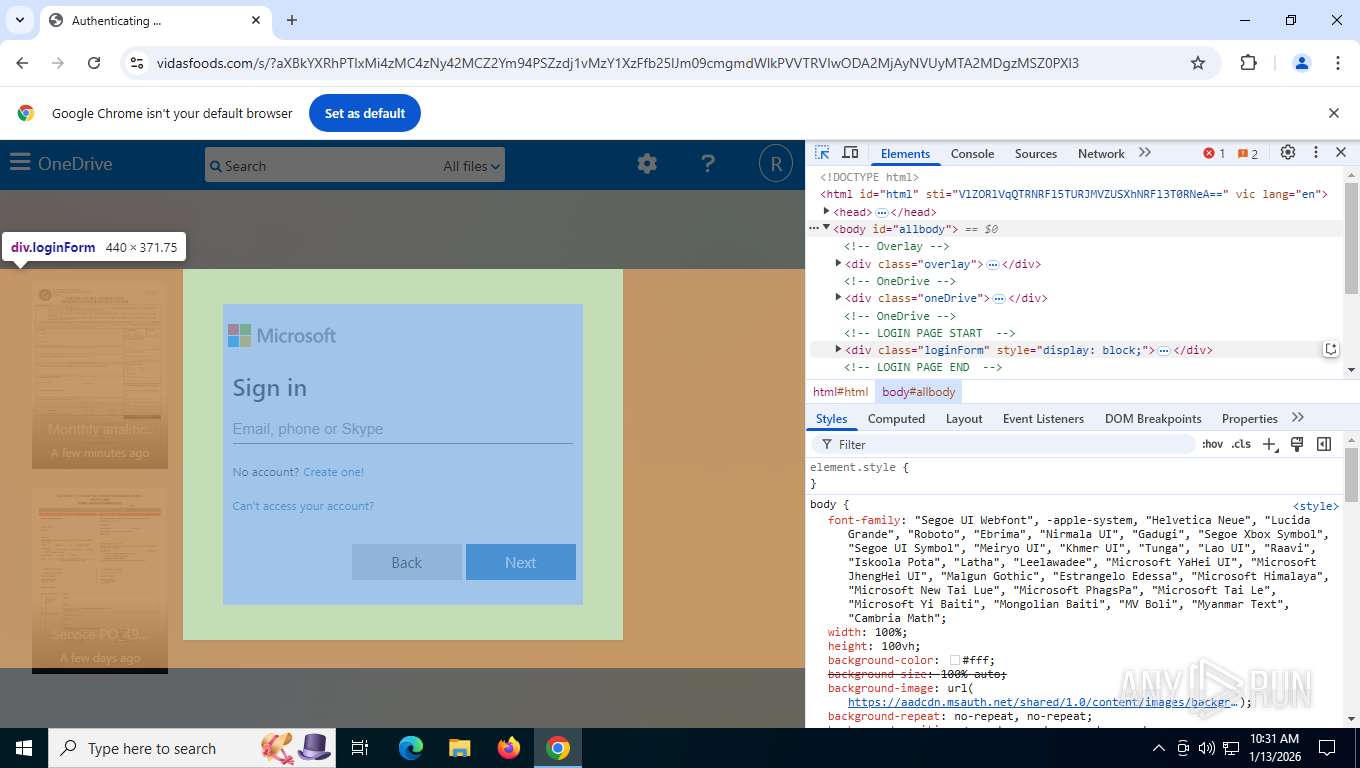The image size is (1360, 768).
Task: Open the DOM Breakpoints tab
Action: [1153, 419]
